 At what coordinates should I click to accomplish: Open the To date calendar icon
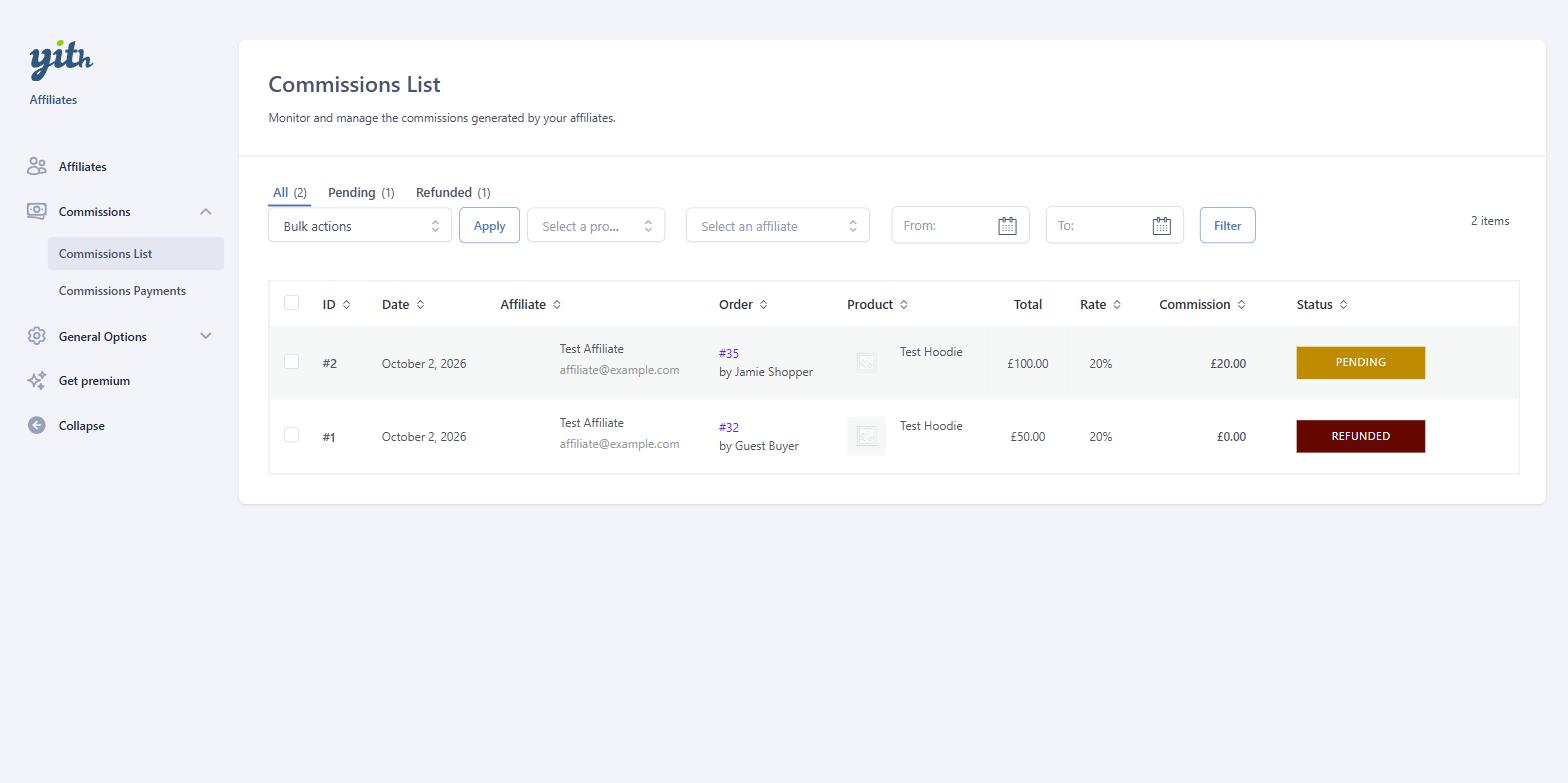pyautogui.click(x=1161, y=226)
